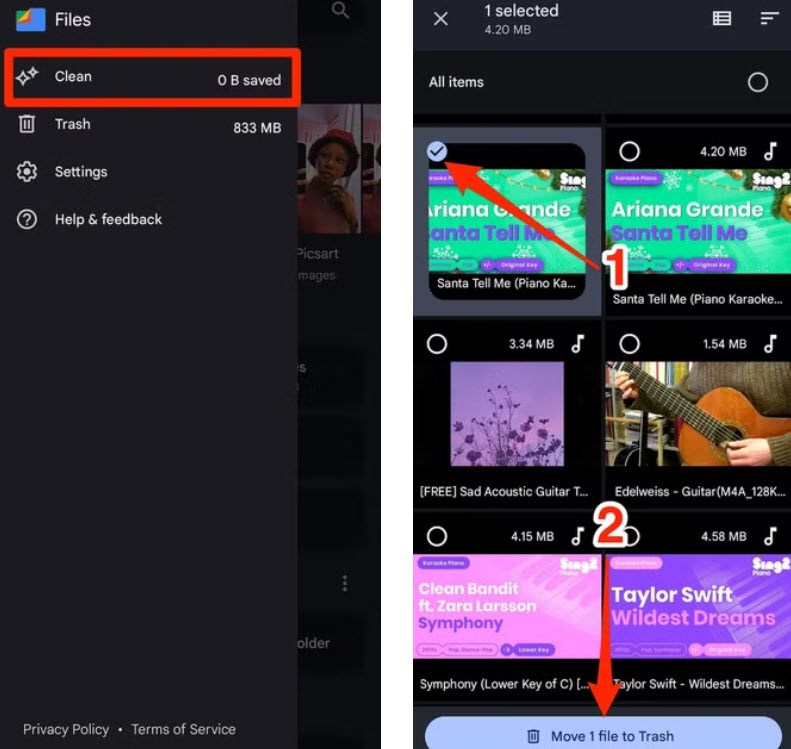The image size is (791, 749).
Task: Uncheck the selected Santa Tell Me file
Action: tap(437, 151)
